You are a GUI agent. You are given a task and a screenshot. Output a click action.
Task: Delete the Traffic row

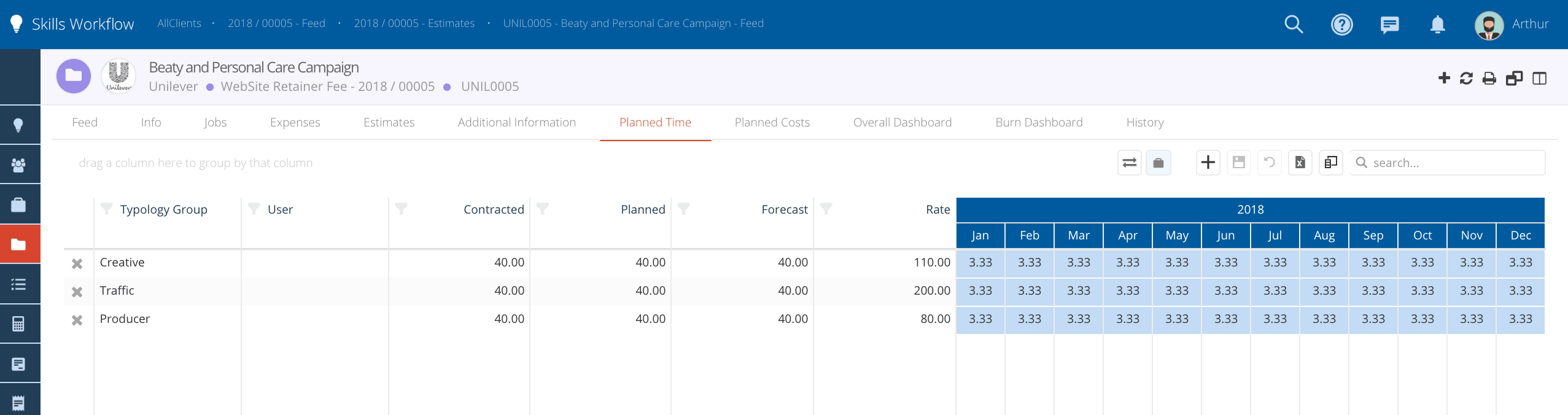coord(77,292)
